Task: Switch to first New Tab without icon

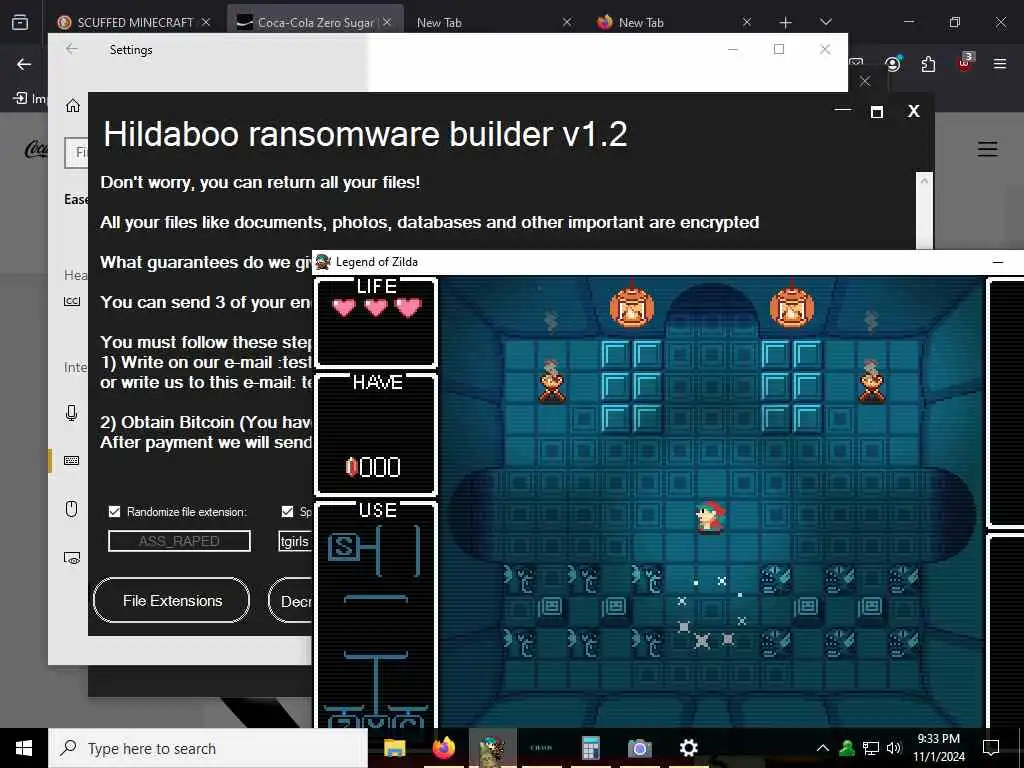Action: (x=439, y=22)
